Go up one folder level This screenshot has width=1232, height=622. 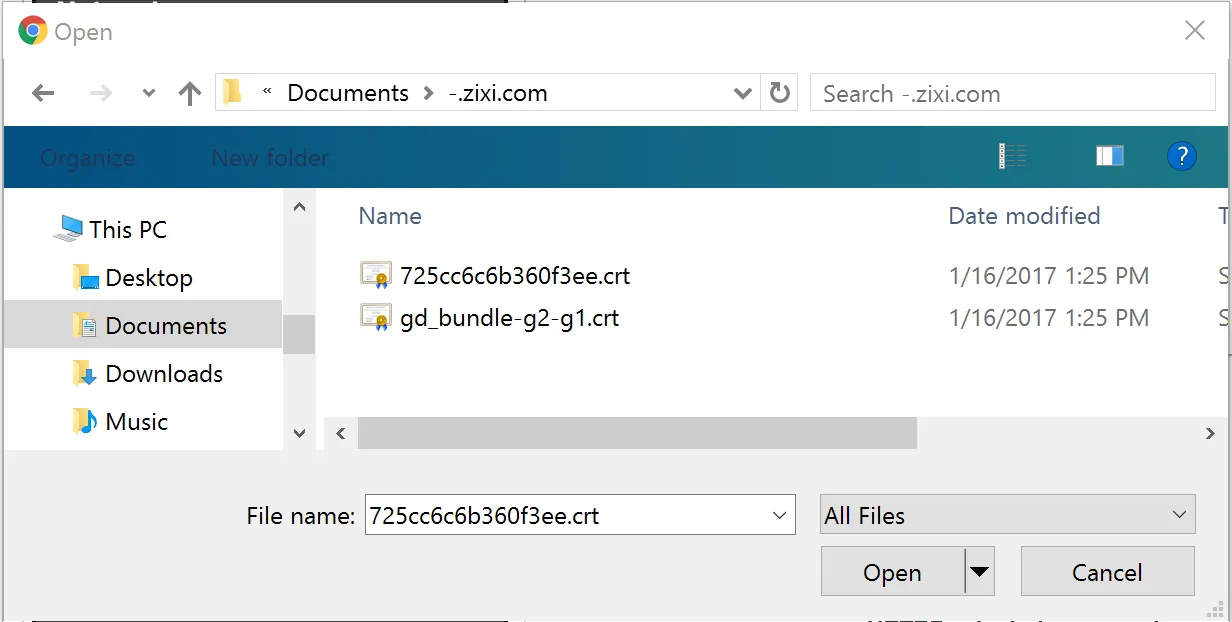tap(190, 94)
